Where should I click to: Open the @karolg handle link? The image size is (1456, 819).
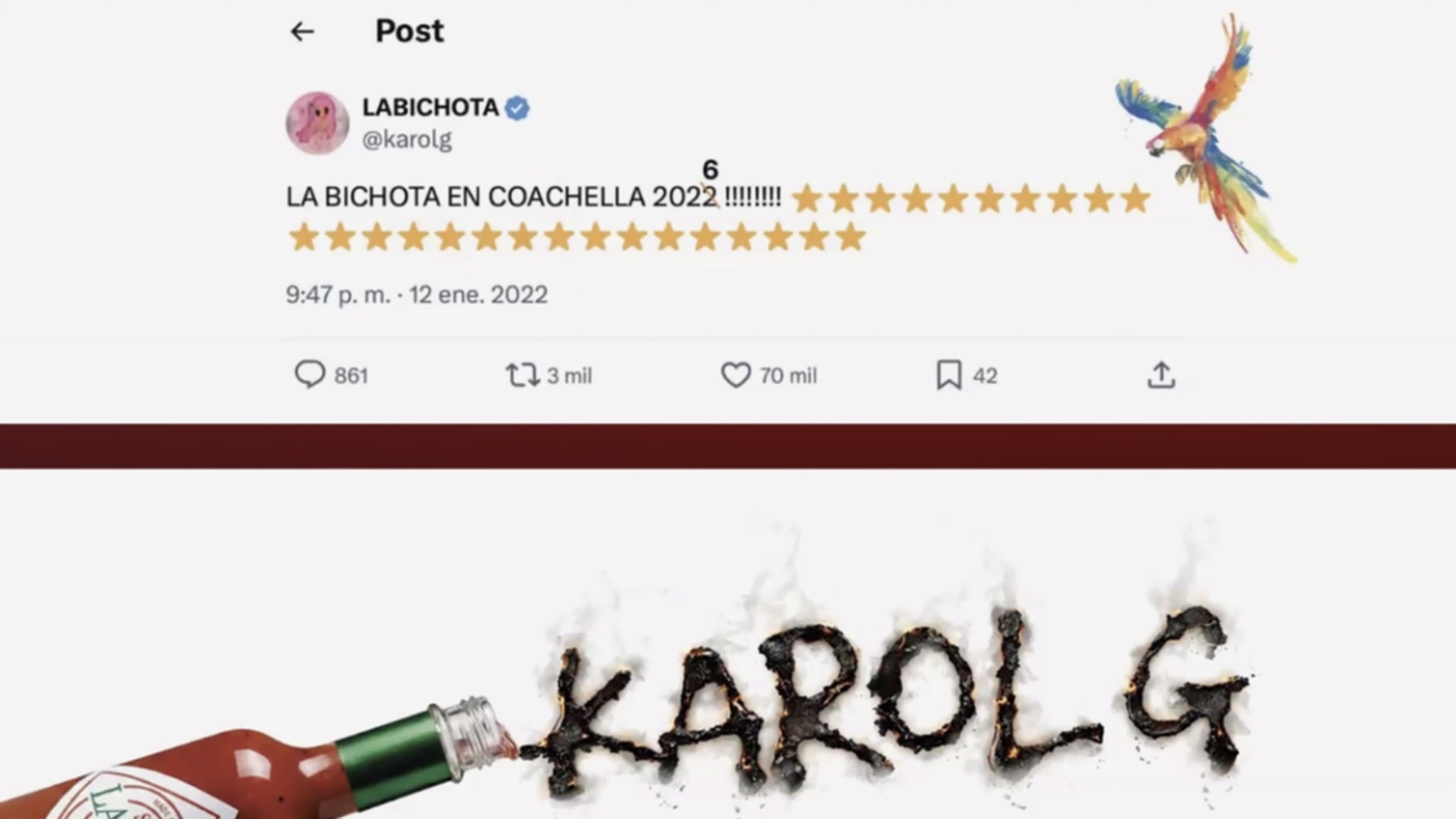[x=407, y=139]
